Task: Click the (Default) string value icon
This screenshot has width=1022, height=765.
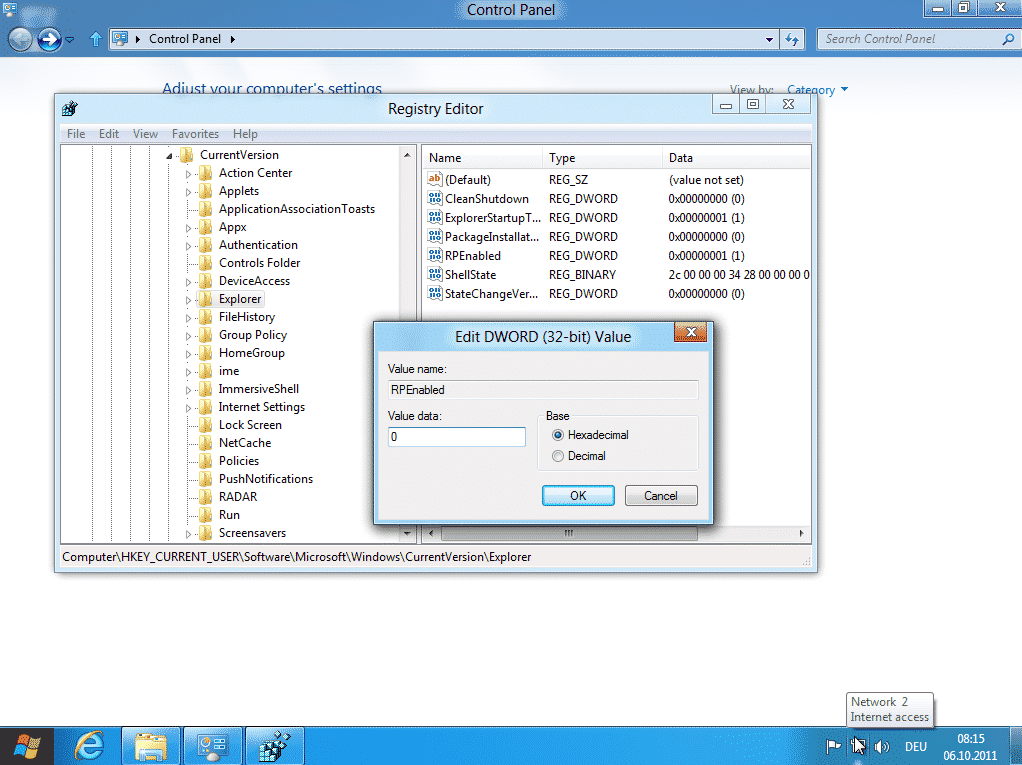Action: click(x=435, y=179)
